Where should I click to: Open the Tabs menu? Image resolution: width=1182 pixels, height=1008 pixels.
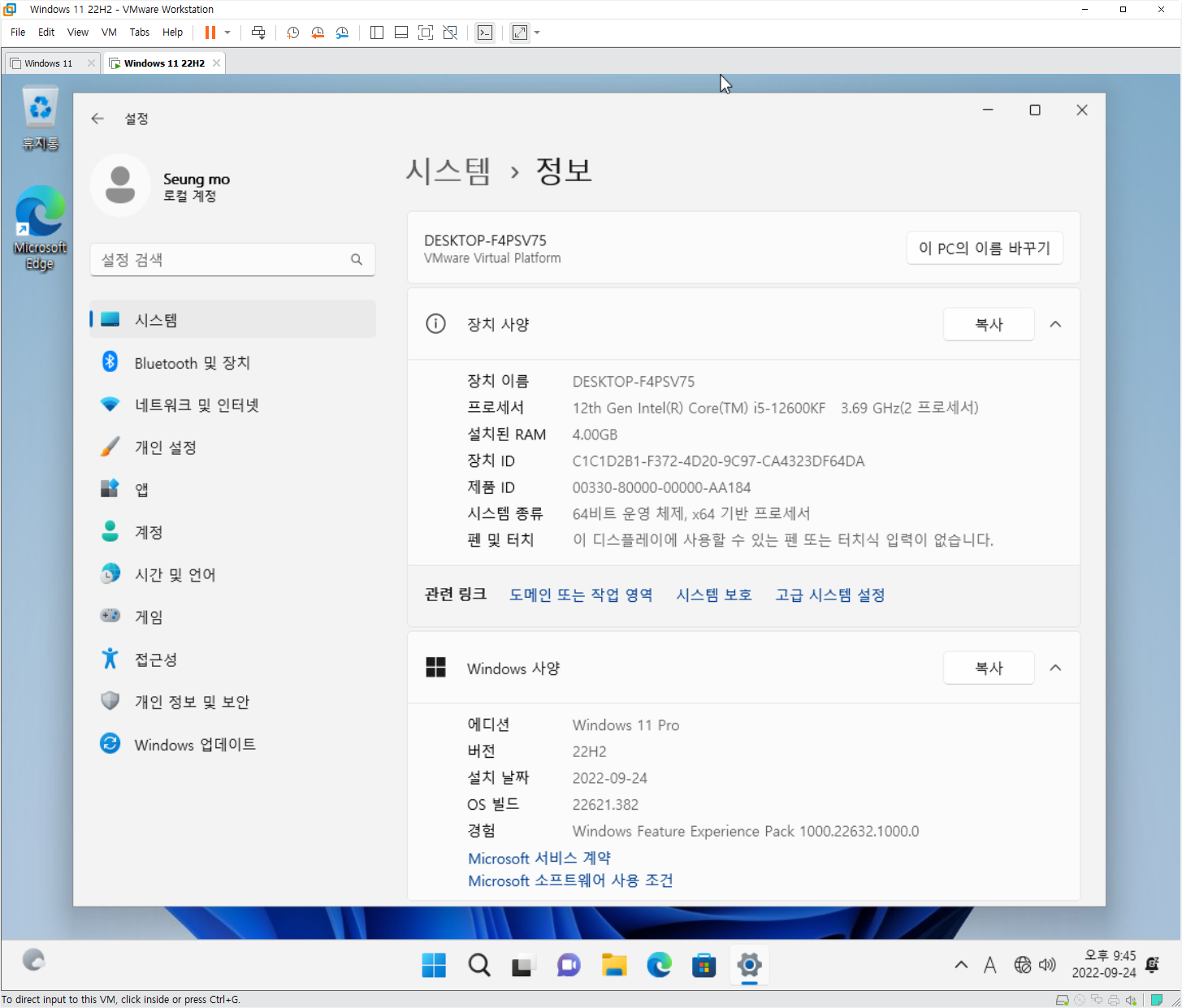[140, 32]
